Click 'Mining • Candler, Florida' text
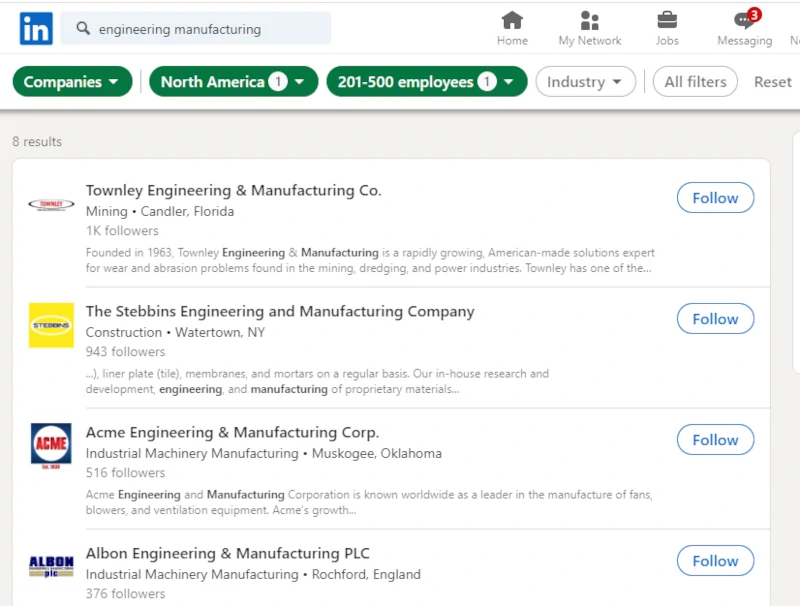Viewport: 800px width, 606px height. [160, 211]
